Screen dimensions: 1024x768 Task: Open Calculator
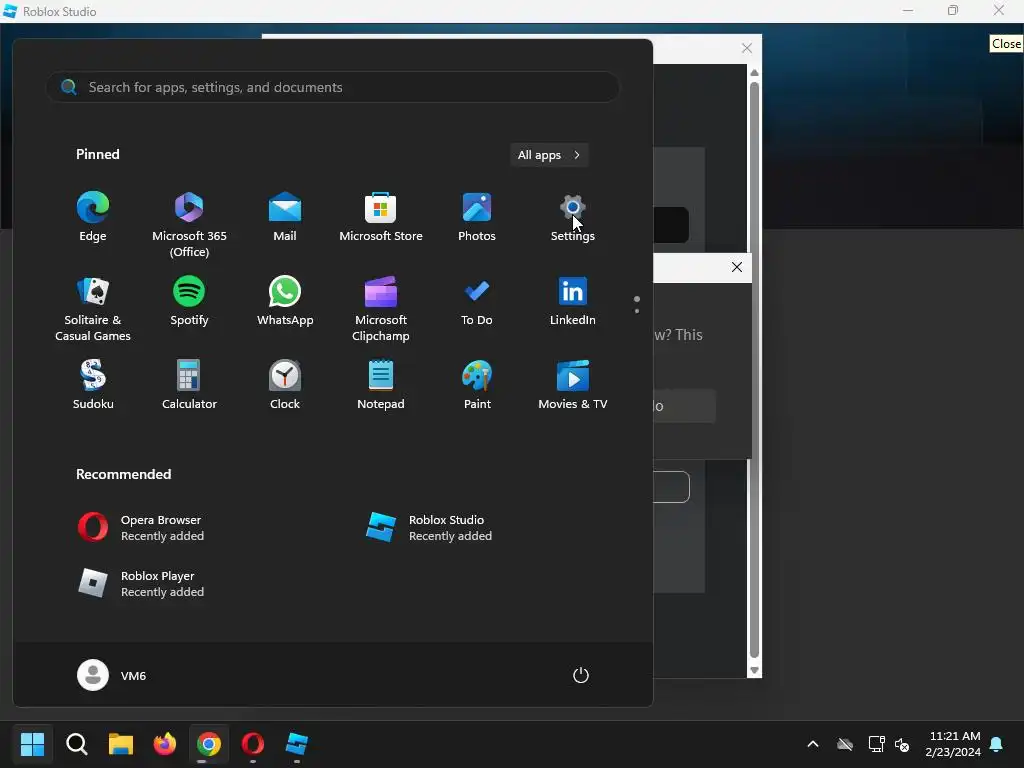[189, 385]
